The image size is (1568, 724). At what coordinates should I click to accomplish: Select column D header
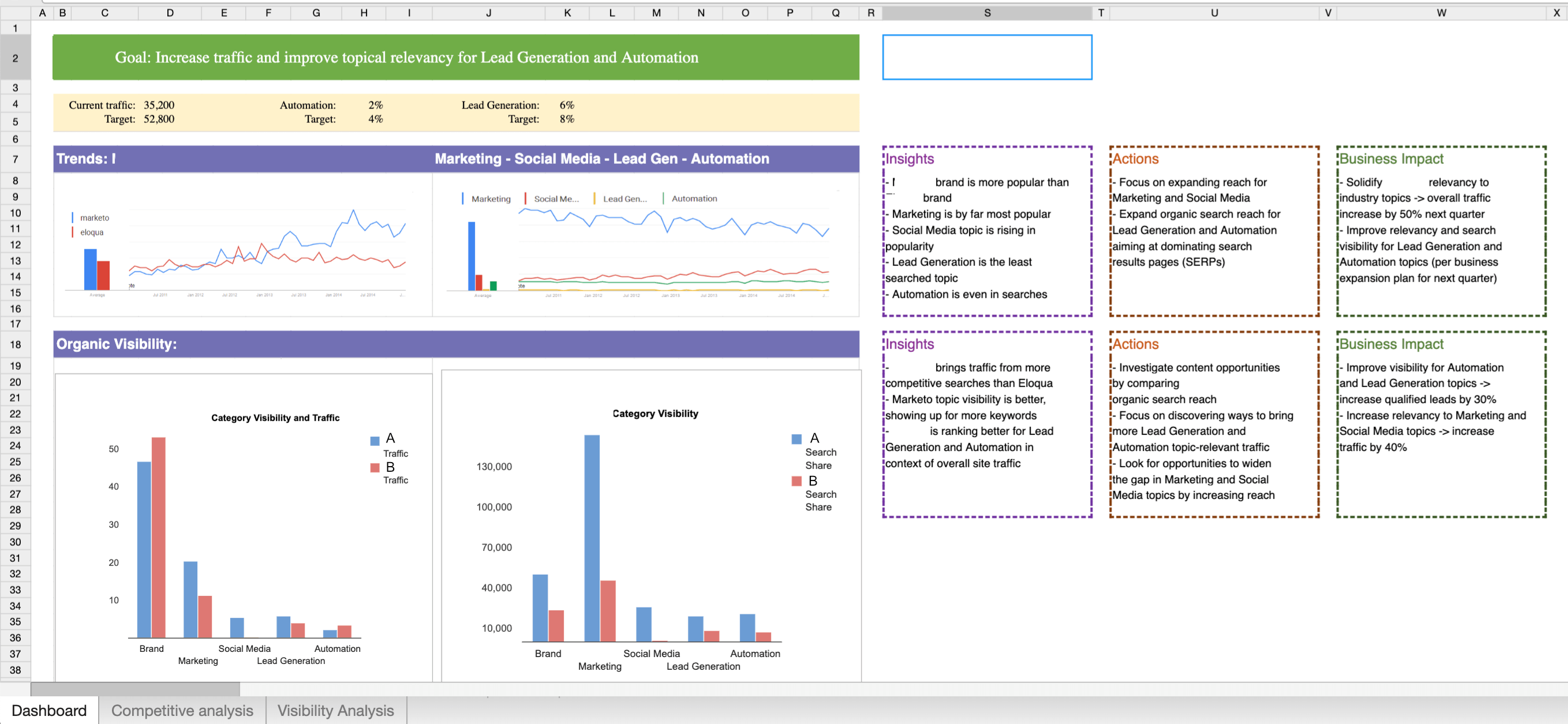pos(170,13)
